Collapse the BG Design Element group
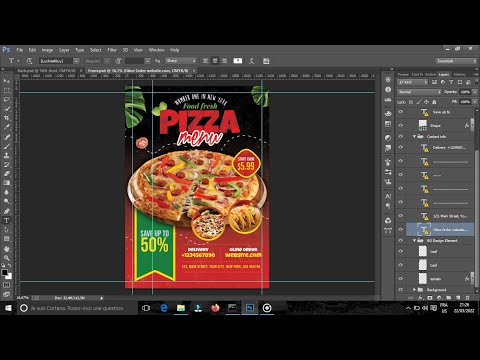The width and height of the screenshot is (480, 360). (414, 240)
